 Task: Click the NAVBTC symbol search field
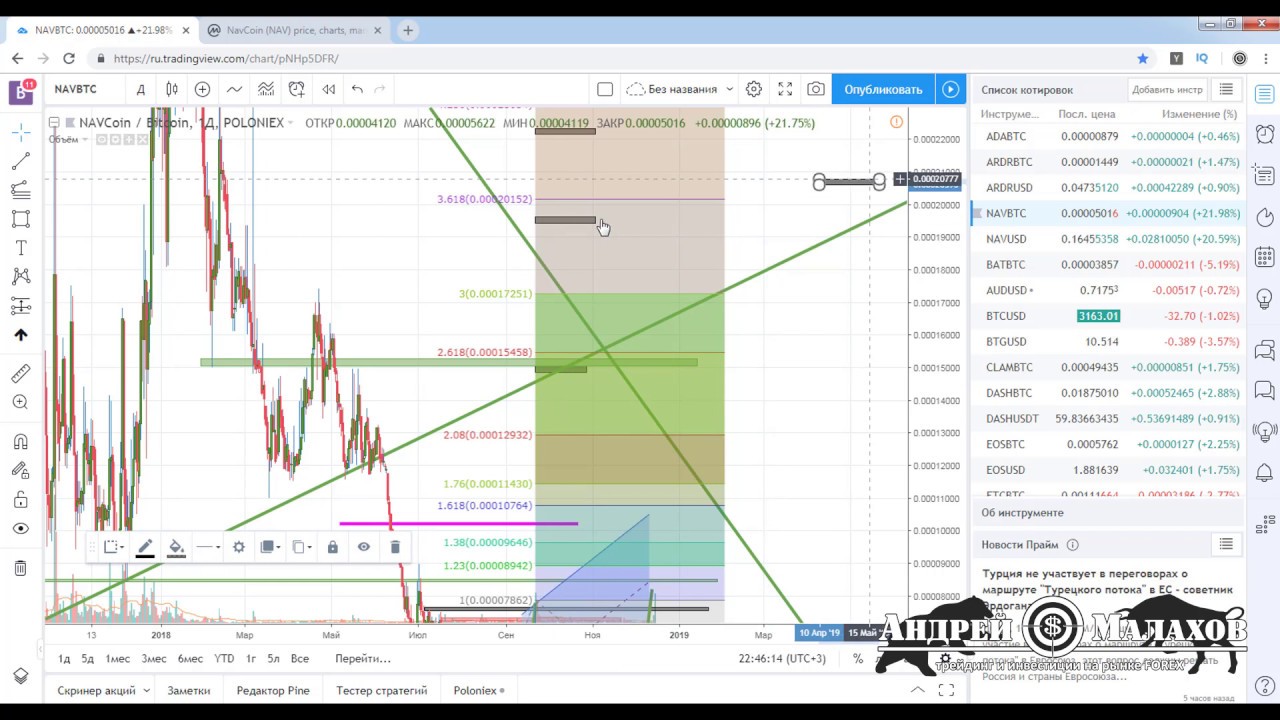[x=85, y=89]
